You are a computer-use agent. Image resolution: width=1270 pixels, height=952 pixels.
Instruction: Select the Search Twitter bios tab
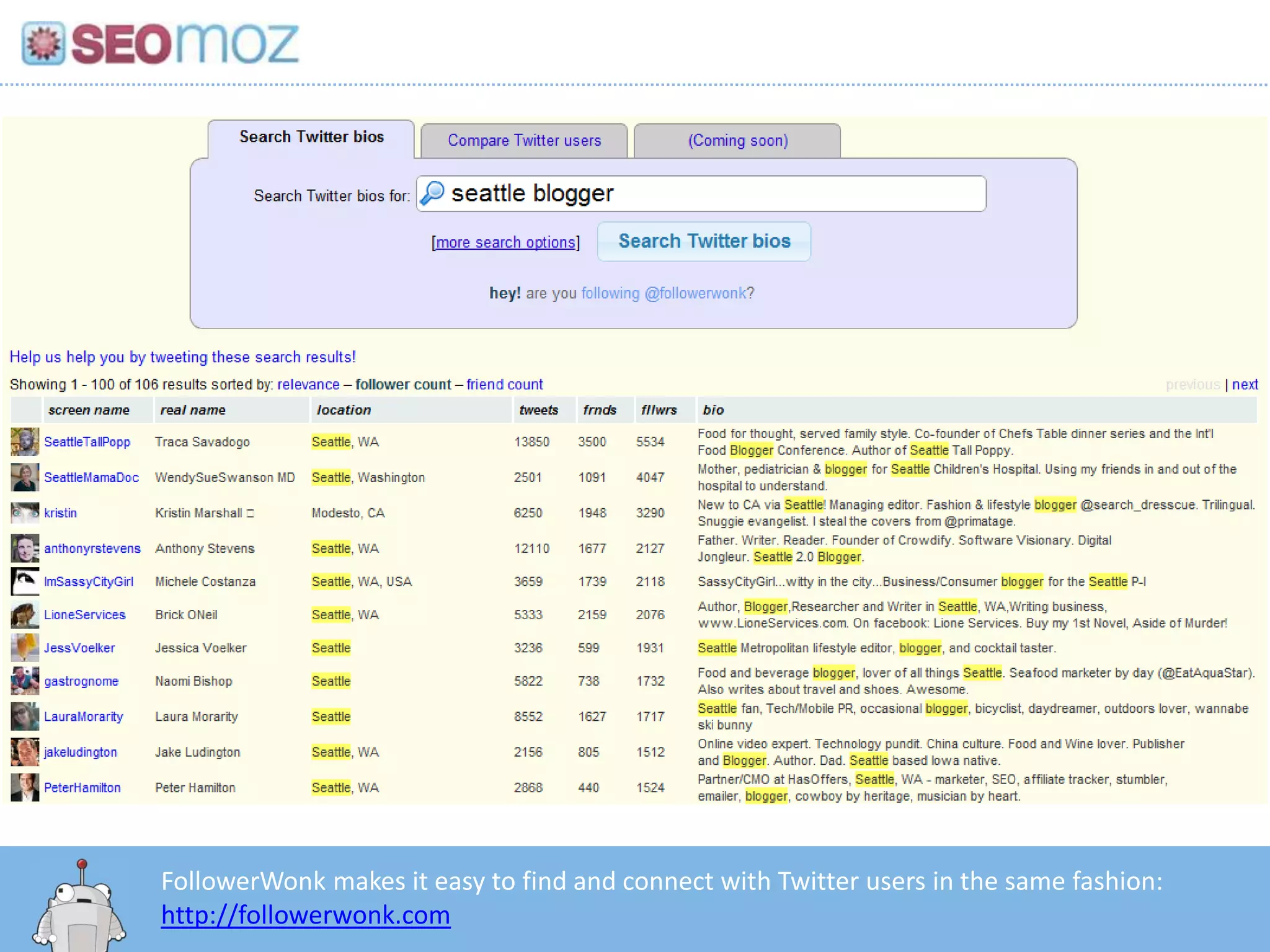pos(311,138)
